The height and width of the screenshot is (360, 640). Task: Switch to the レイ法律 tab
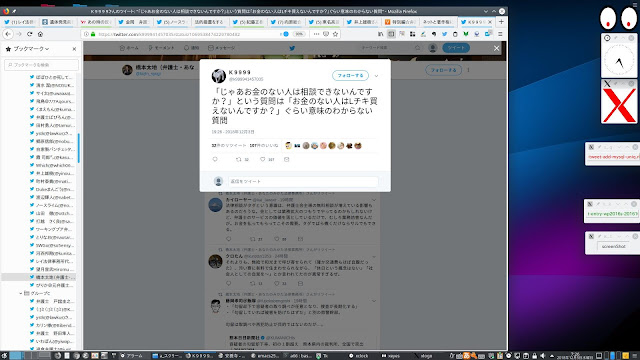20,22
